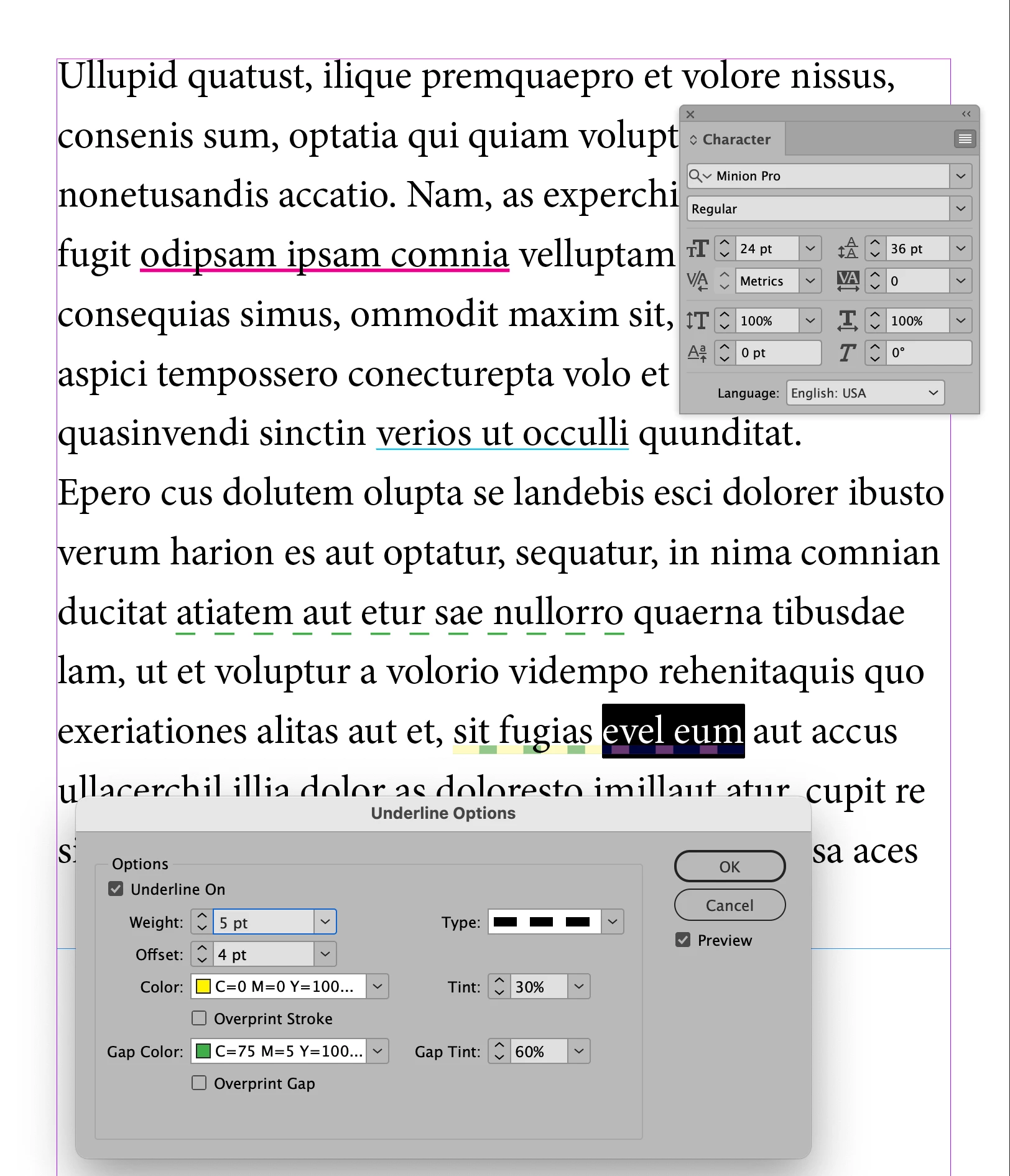Open the Regular font style dropdown

[x=961, y=208]
